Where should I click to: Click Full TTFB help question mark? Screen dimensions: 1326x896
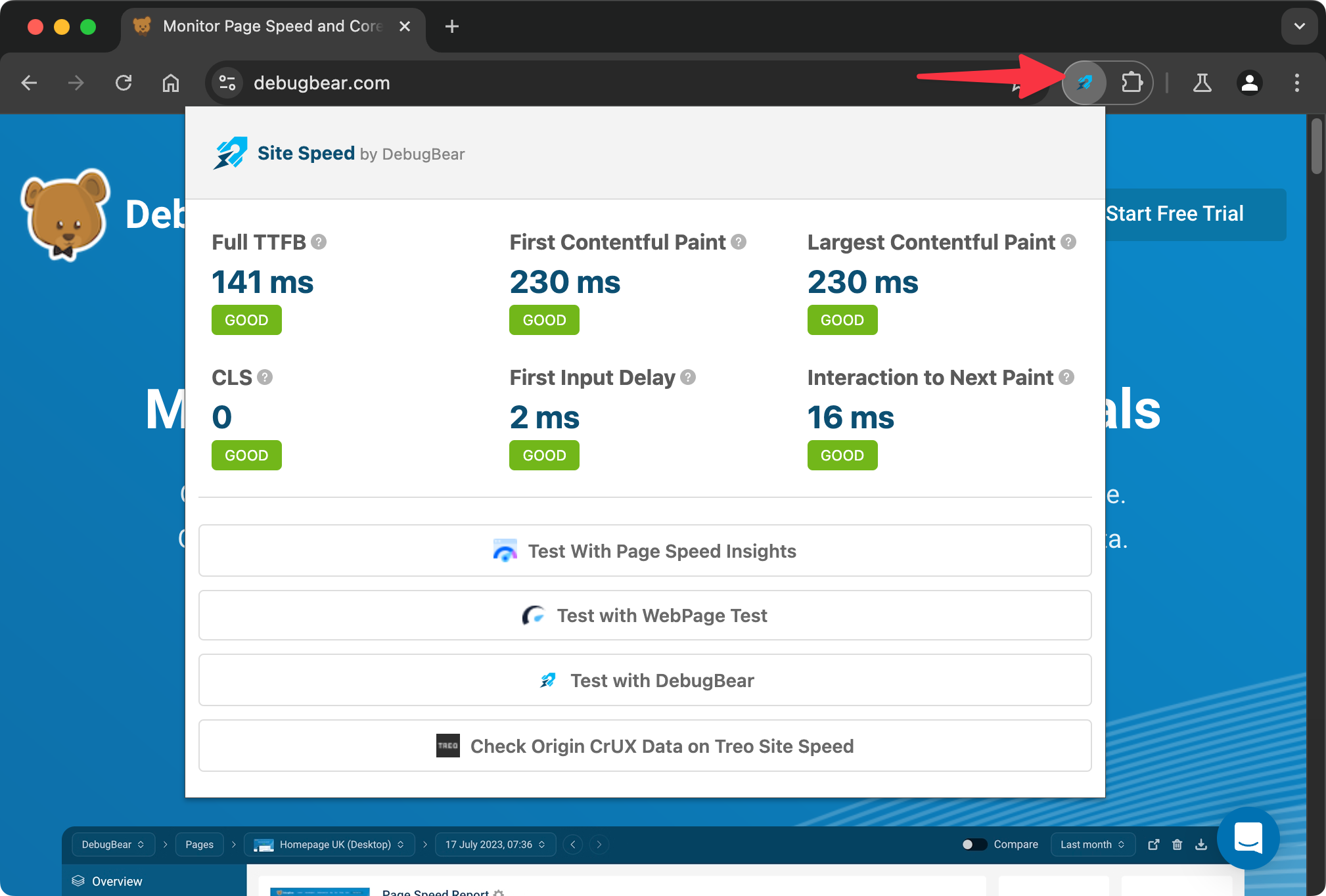click(x=319, y=242)
